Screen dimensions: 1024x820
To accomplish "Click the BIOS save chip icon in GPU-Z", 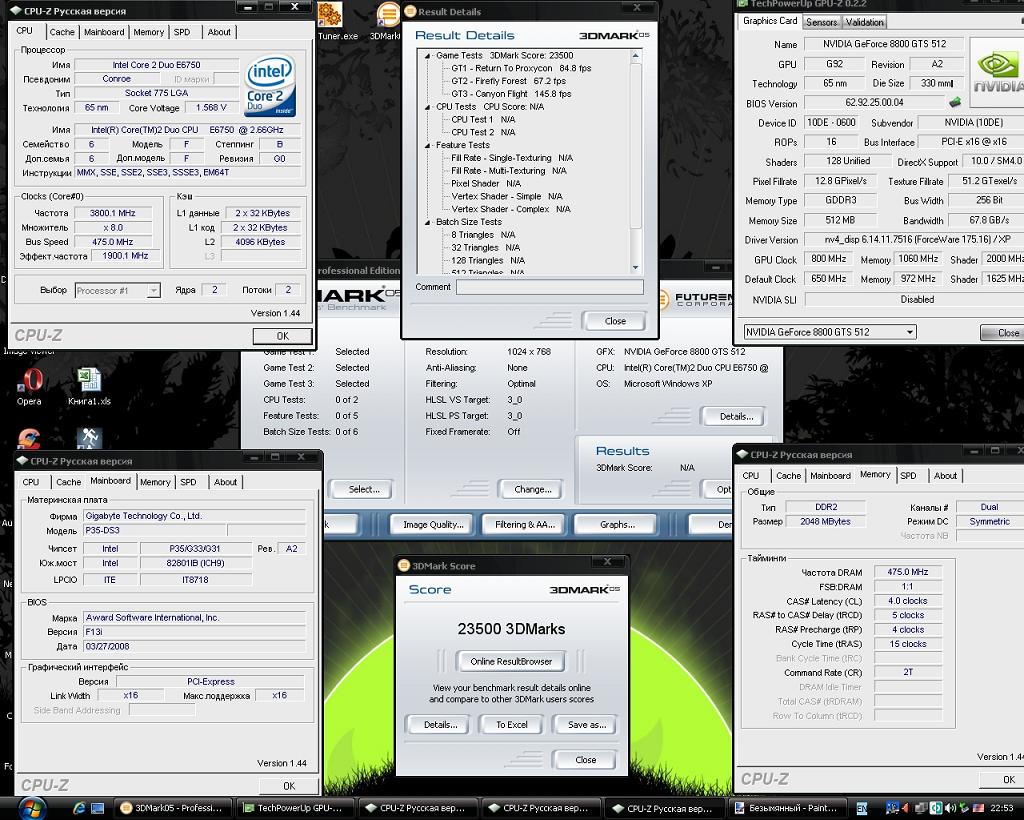I will click(x=955, y=102).
